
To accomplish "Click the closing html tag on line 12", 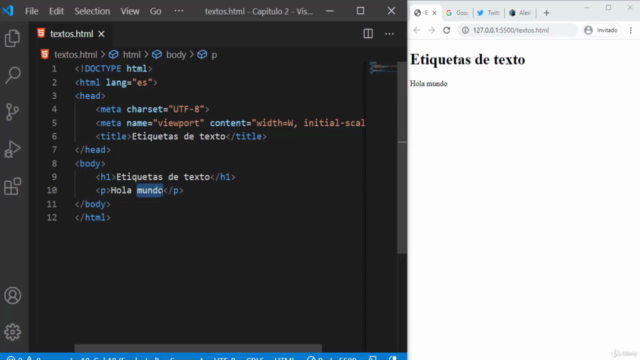I will 93,218.
